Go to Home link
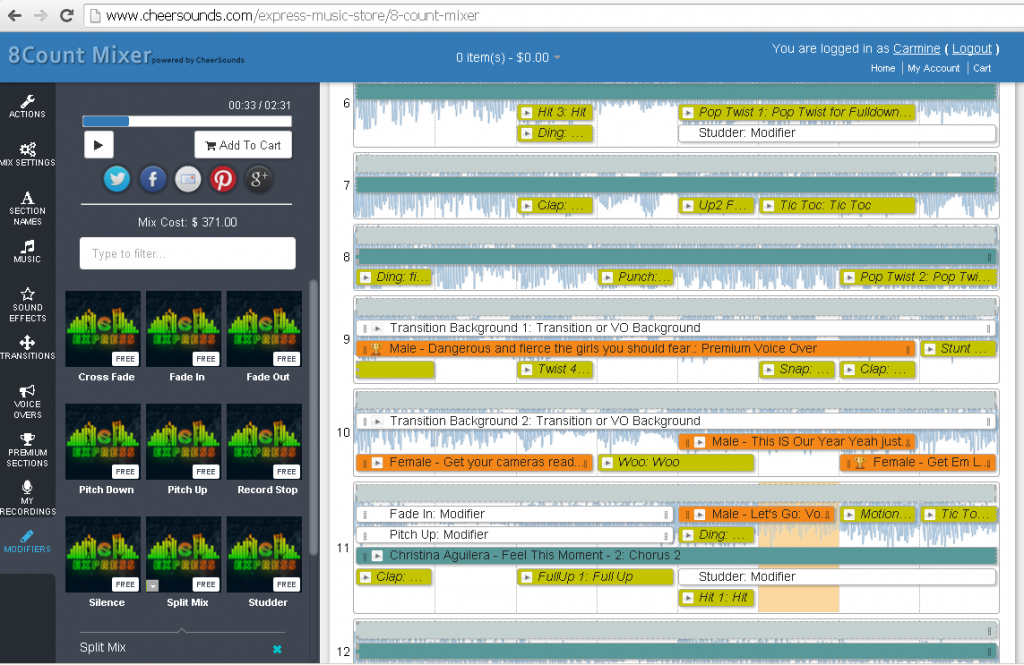1024x665 pixels. 882,68
